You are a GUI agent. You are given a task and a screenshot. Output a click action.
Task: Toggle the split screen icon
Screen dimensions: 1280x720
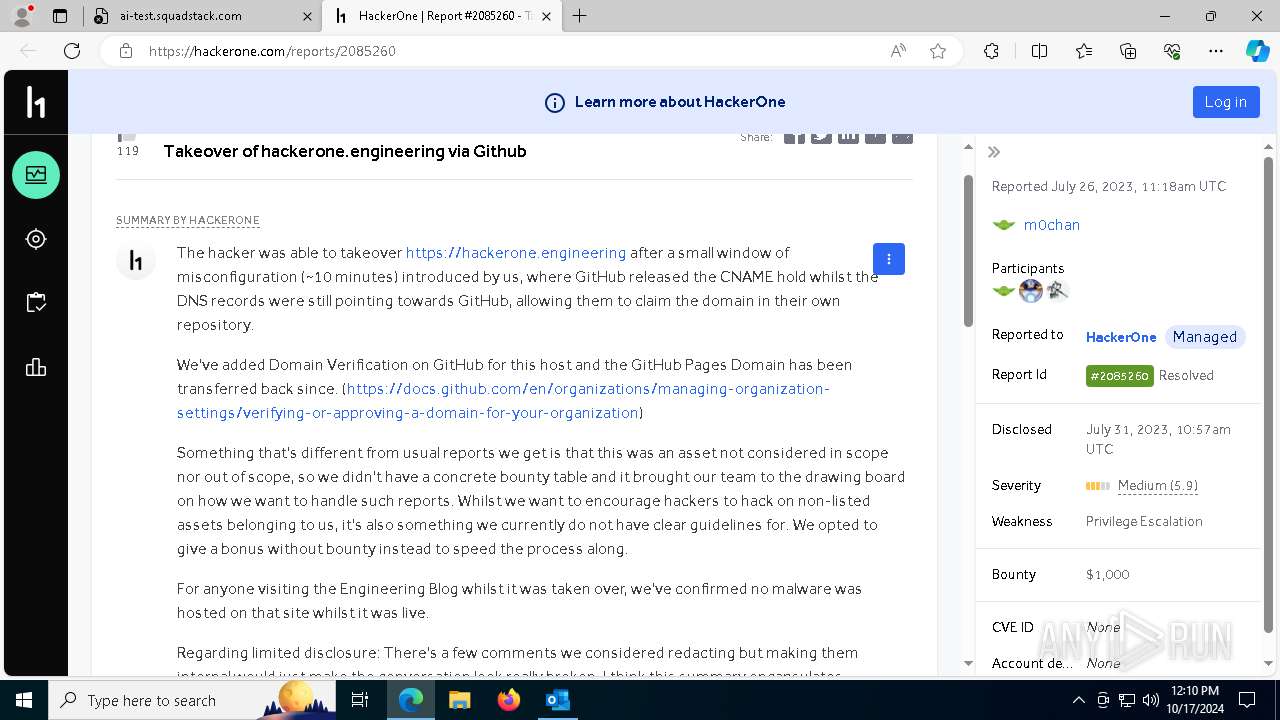(x=1039, y=51)
